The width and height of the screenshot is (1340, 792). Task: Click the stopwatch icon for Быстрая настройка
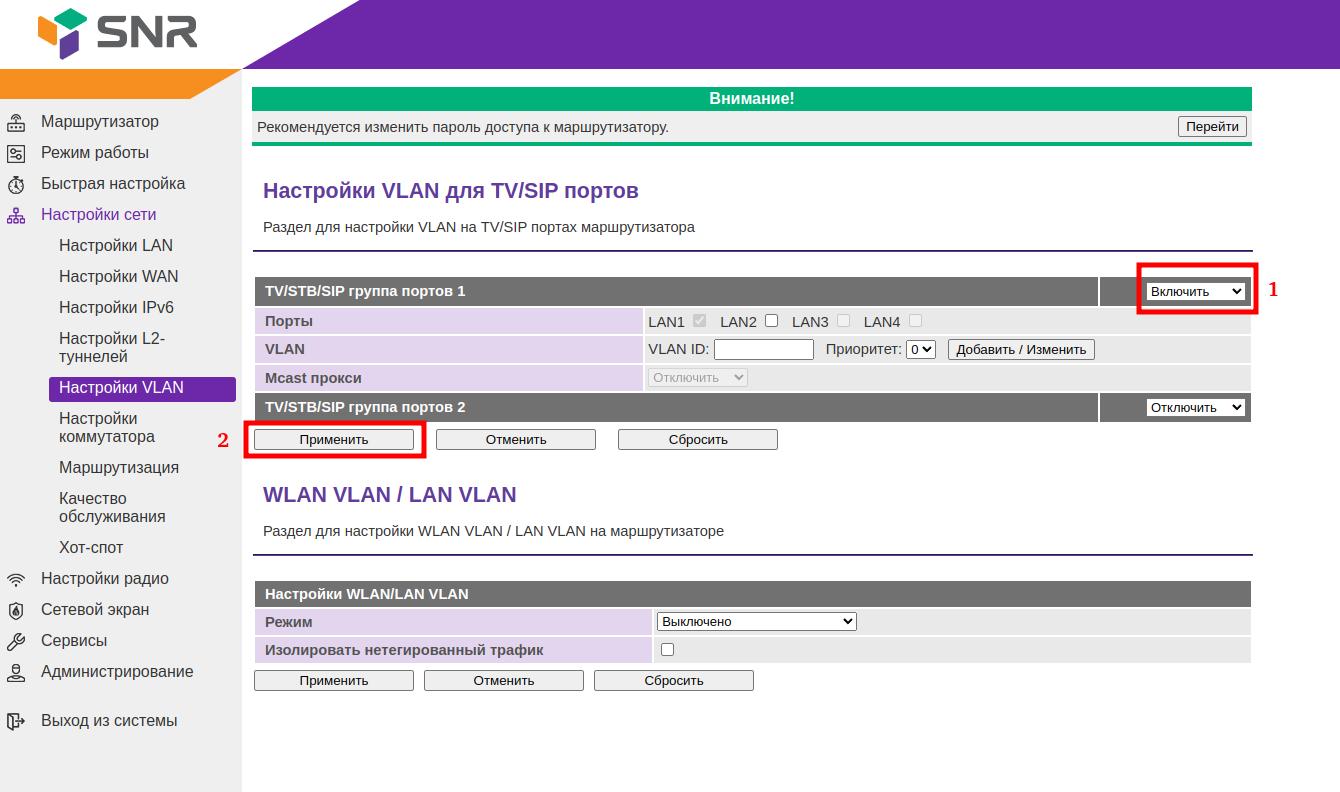(16, 185)
